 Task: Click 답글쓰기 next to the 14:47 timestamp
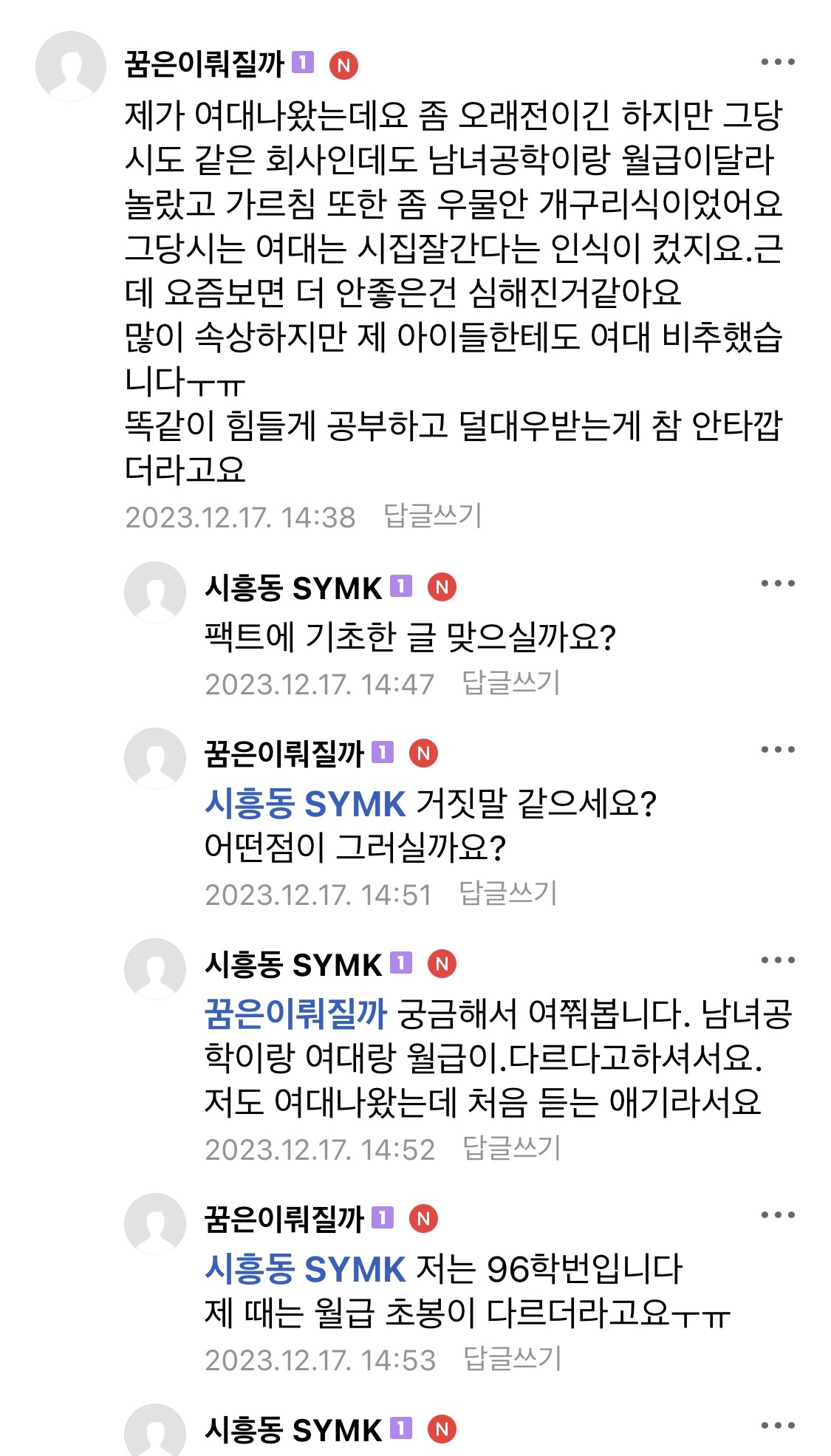point(511,683)
